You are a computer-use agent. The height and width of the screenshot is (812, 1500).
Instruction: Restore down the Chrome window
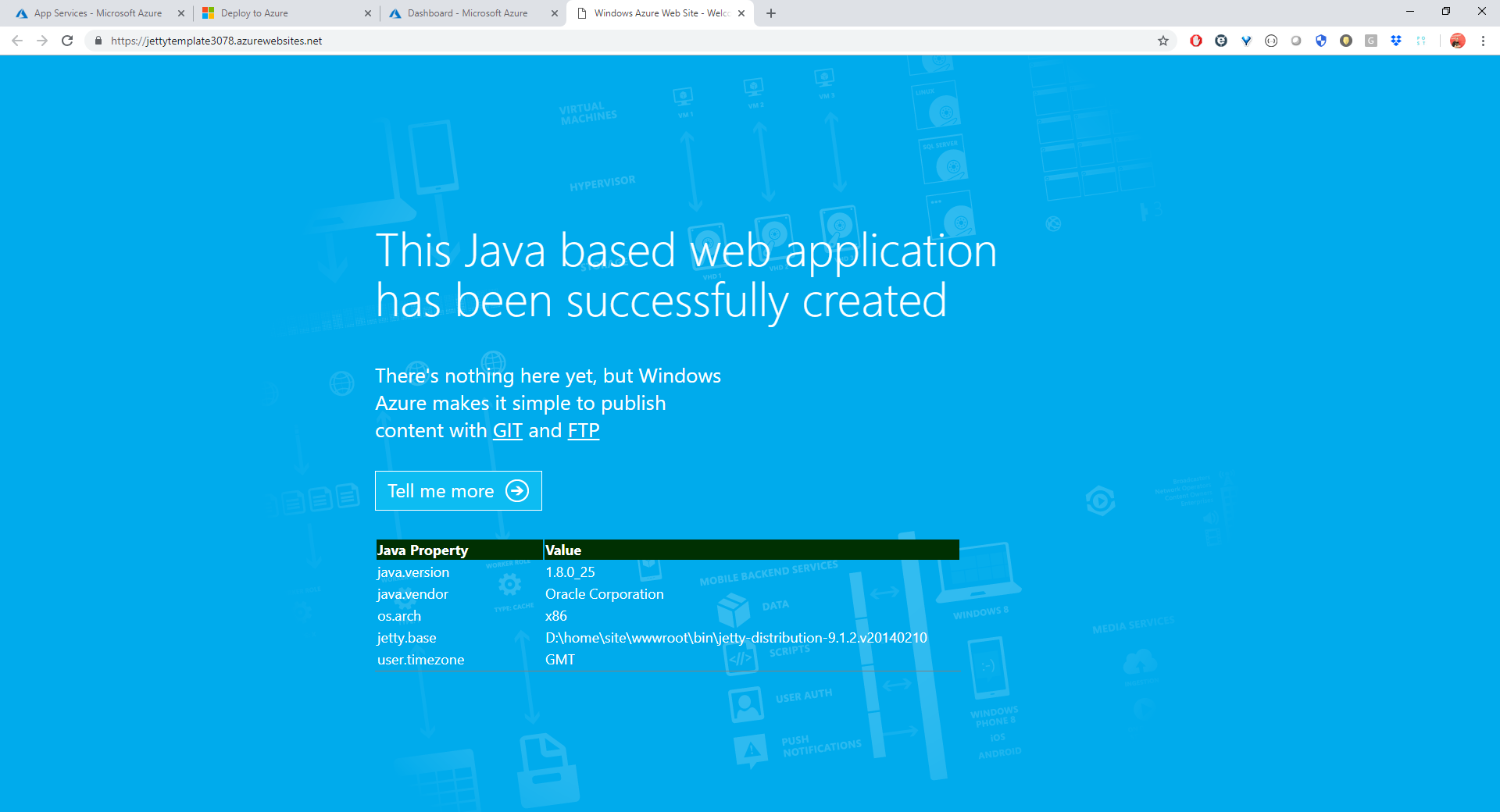(x=1446, y=12)
